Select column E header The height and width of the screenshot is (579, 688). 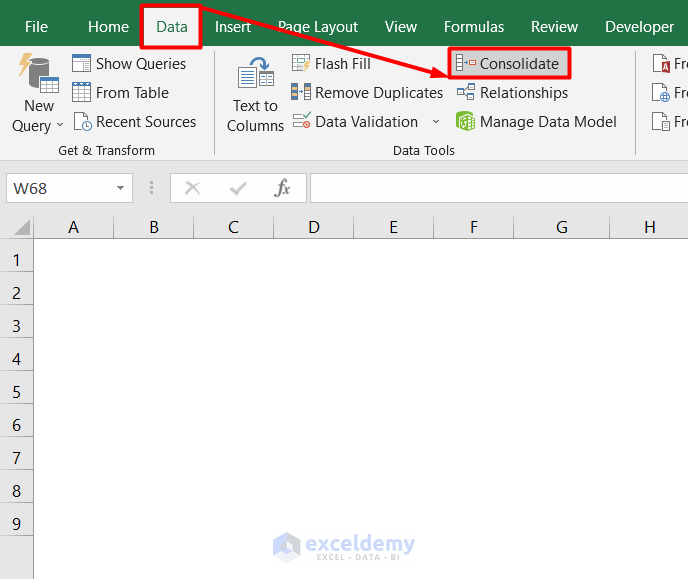394,227
